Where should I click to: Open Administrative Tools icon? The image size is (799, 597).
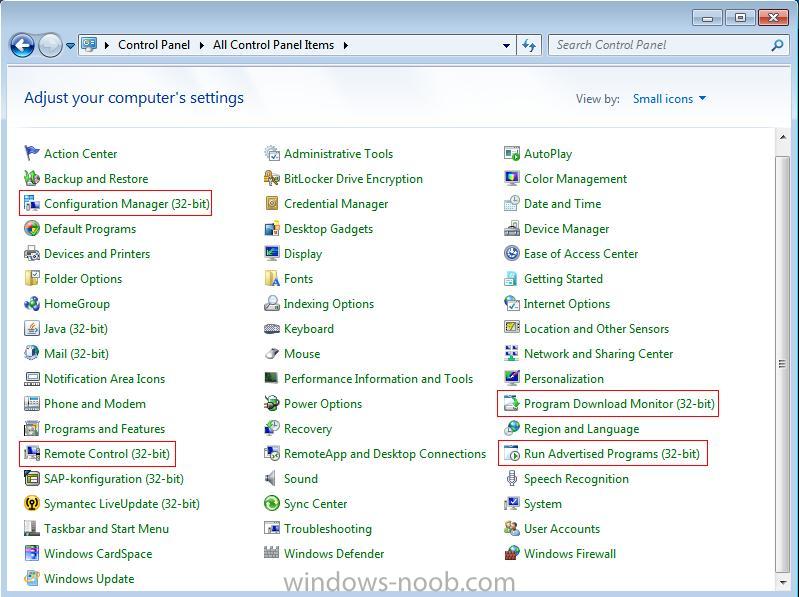point(272,153)
